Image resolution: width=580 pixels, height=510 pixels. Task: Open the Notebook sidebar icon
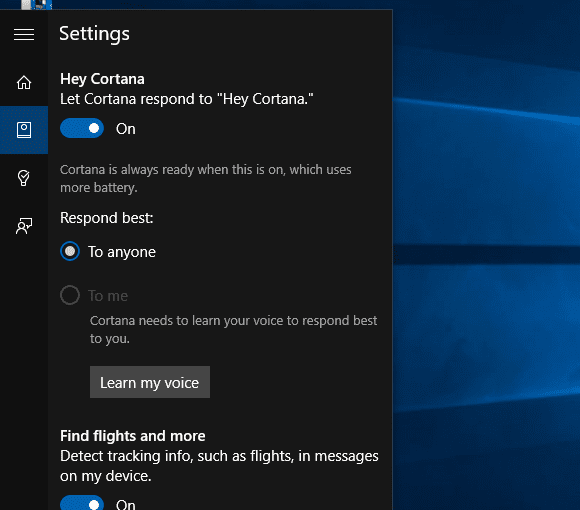click(x=24, y=130)
